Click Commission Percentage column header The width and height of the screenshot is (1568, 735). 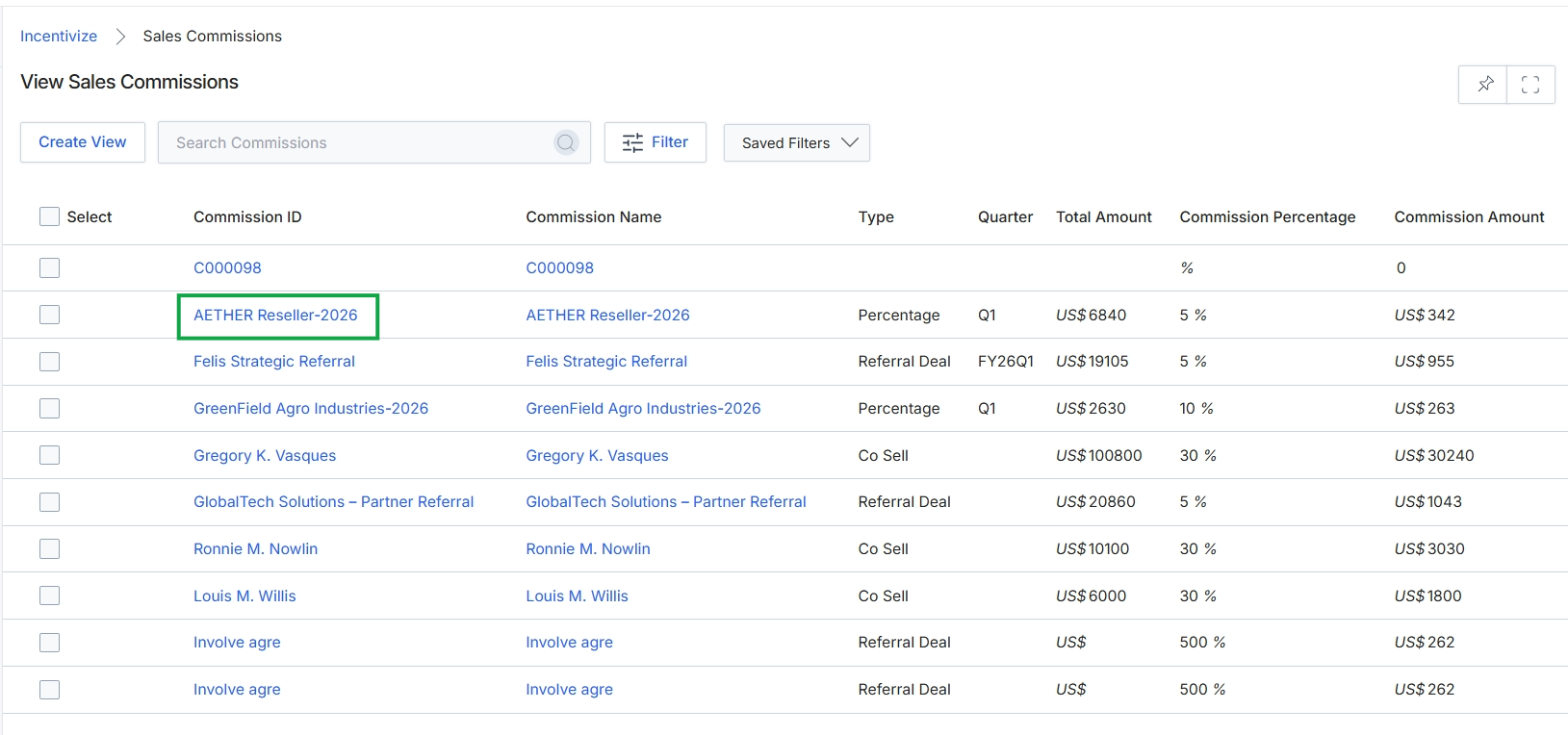tap(1268, 217)
